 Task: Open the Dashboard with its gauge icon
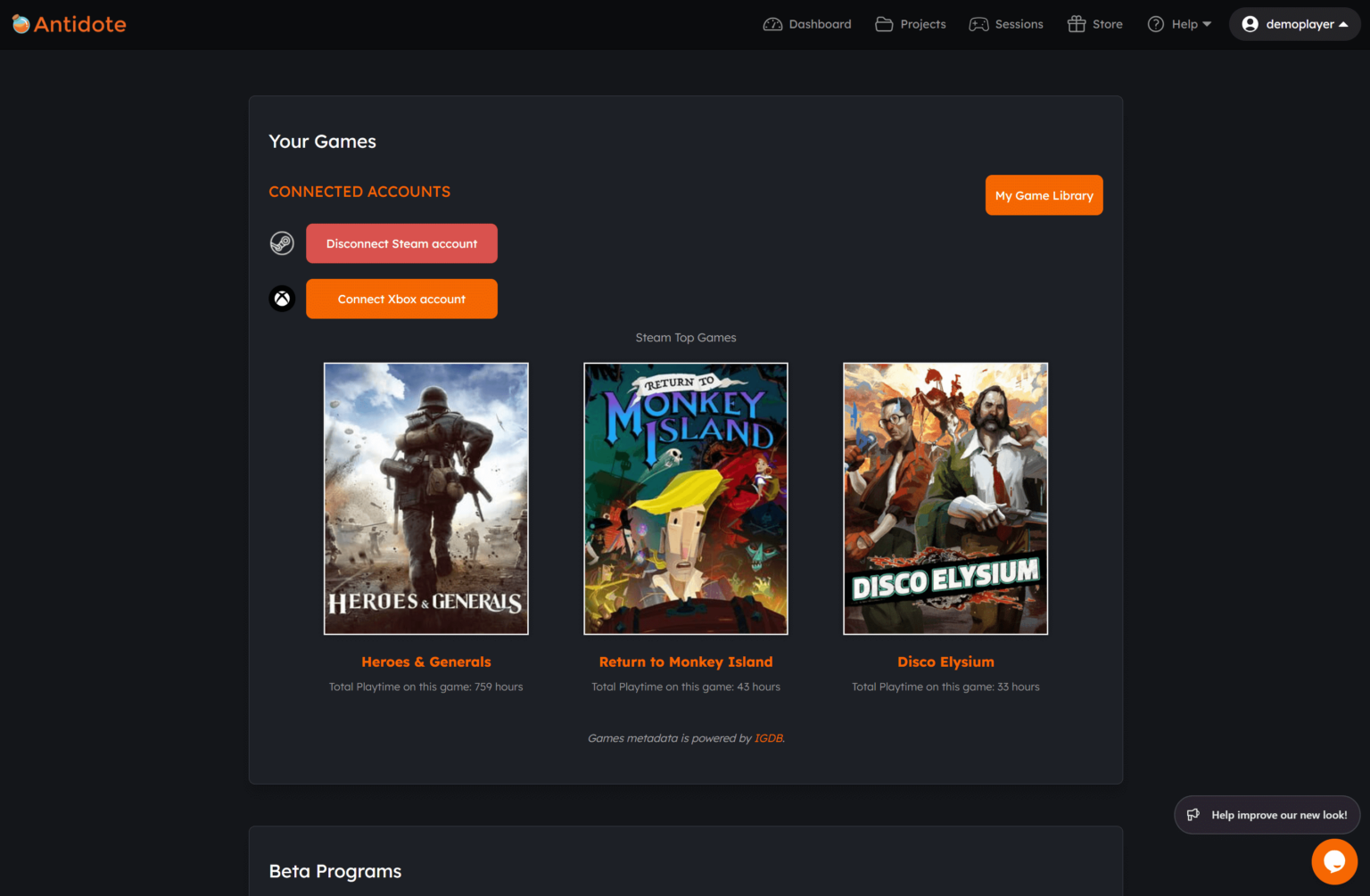pos(772,24)
